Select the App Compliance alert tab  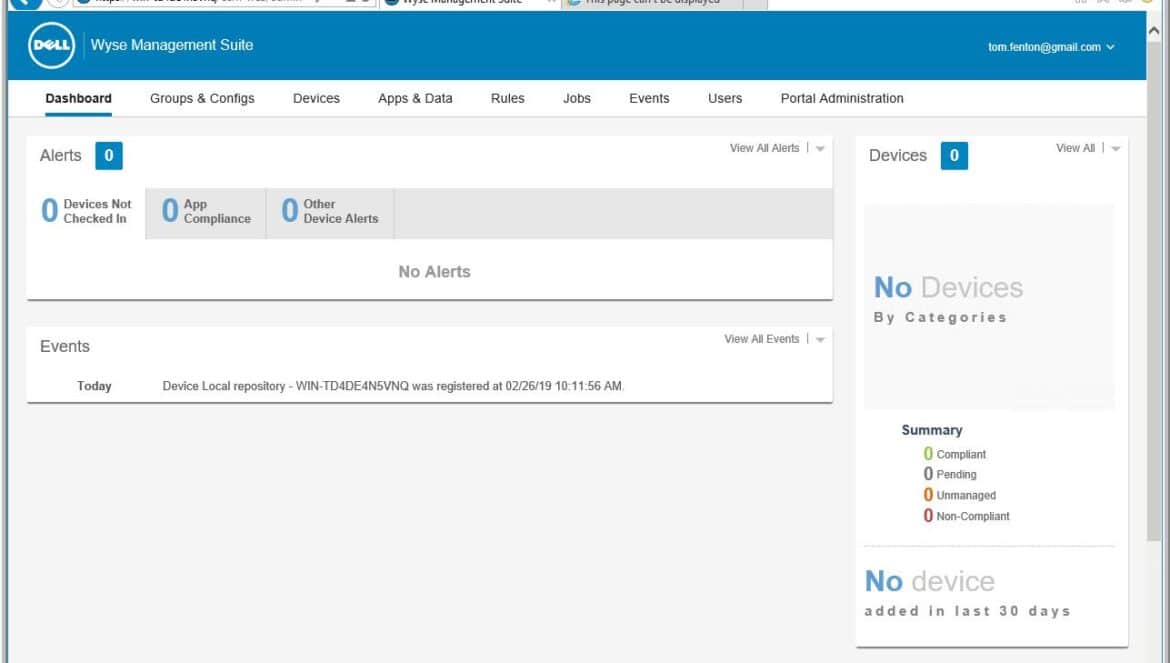[x=206, y=212]
